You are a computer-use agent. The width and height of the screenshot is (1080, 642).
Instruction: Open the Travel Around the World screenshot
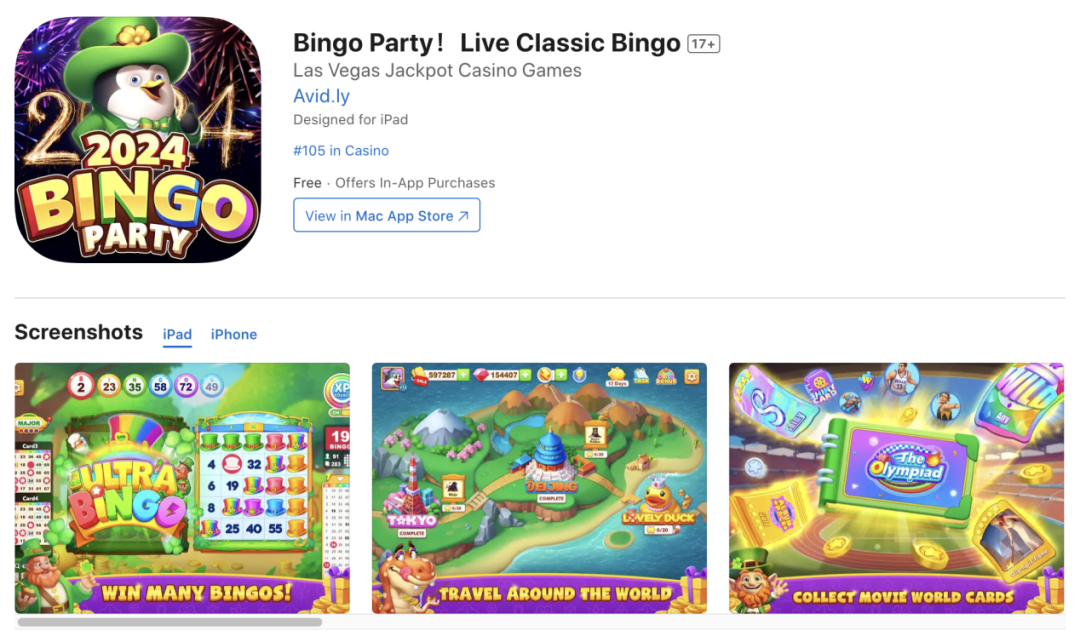539,488
